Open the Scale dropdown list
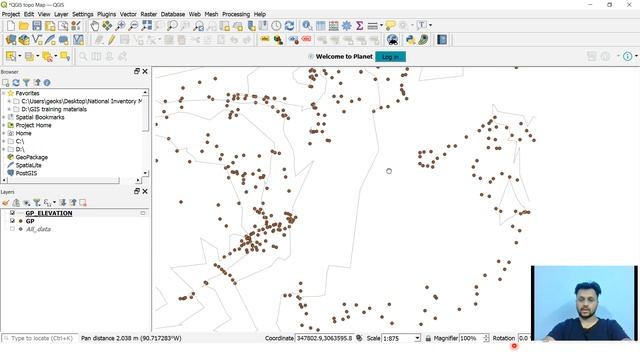640x360 pixels. (x=417, y=338)
